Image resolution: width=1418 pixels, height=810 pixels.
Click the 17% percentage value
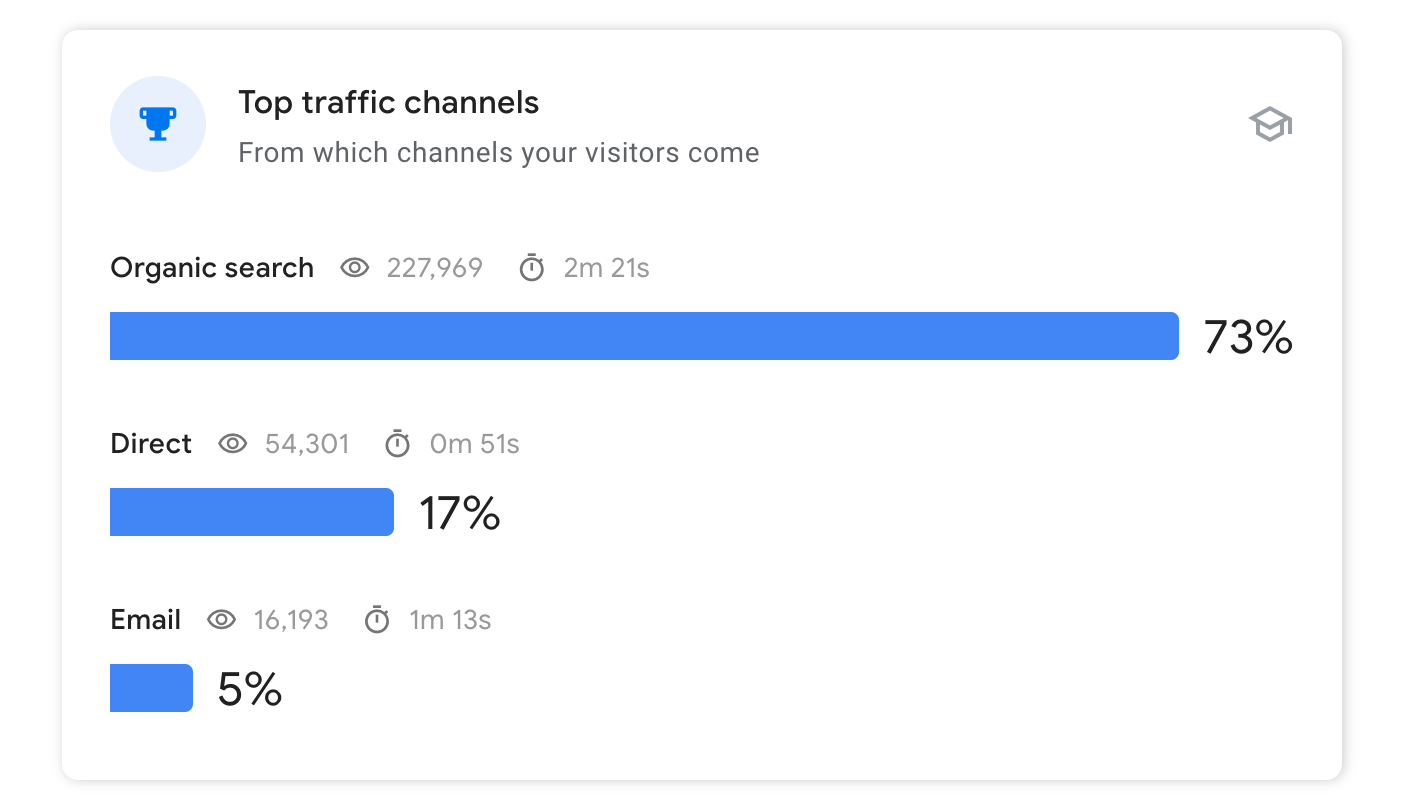click(460, 513)
